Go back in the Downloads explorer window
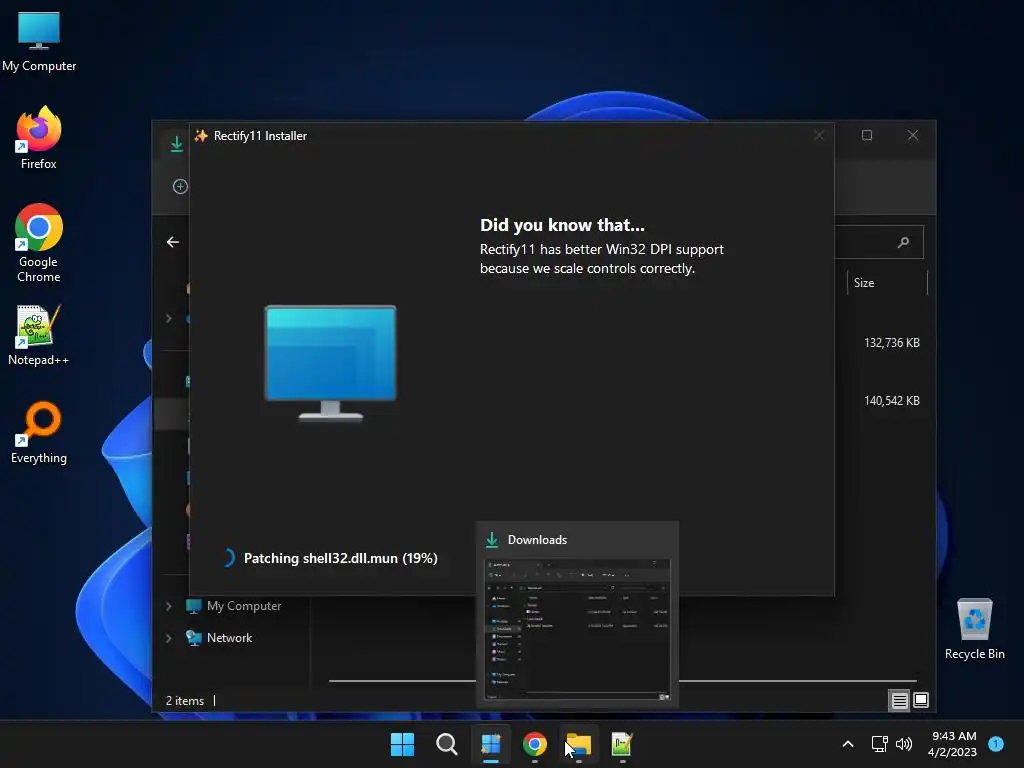Viewport: 1024px width, 768px height. tap(172, 242)
